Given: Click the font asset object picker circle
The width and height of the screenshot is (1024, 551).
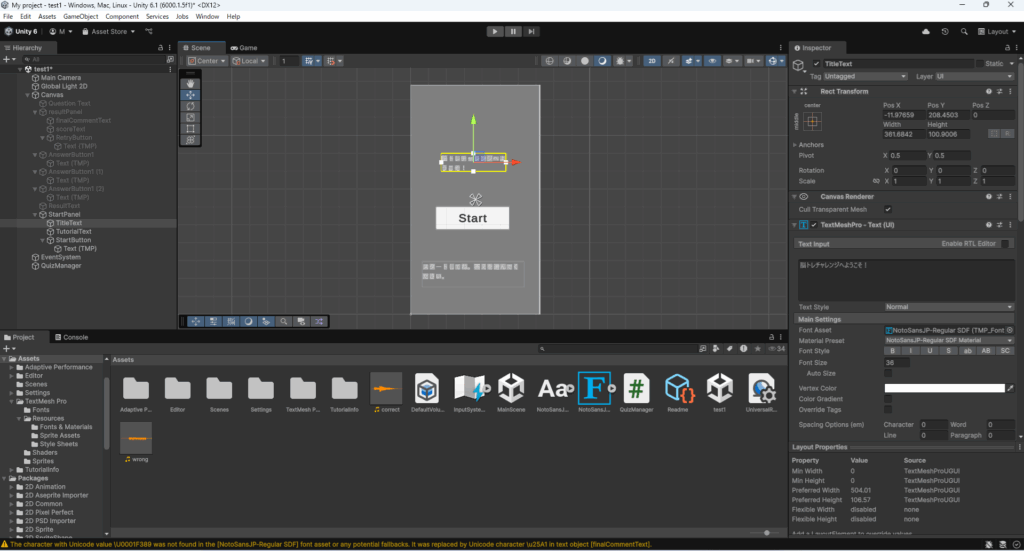Looking at the screenshot, I should tap(1010, 330).
